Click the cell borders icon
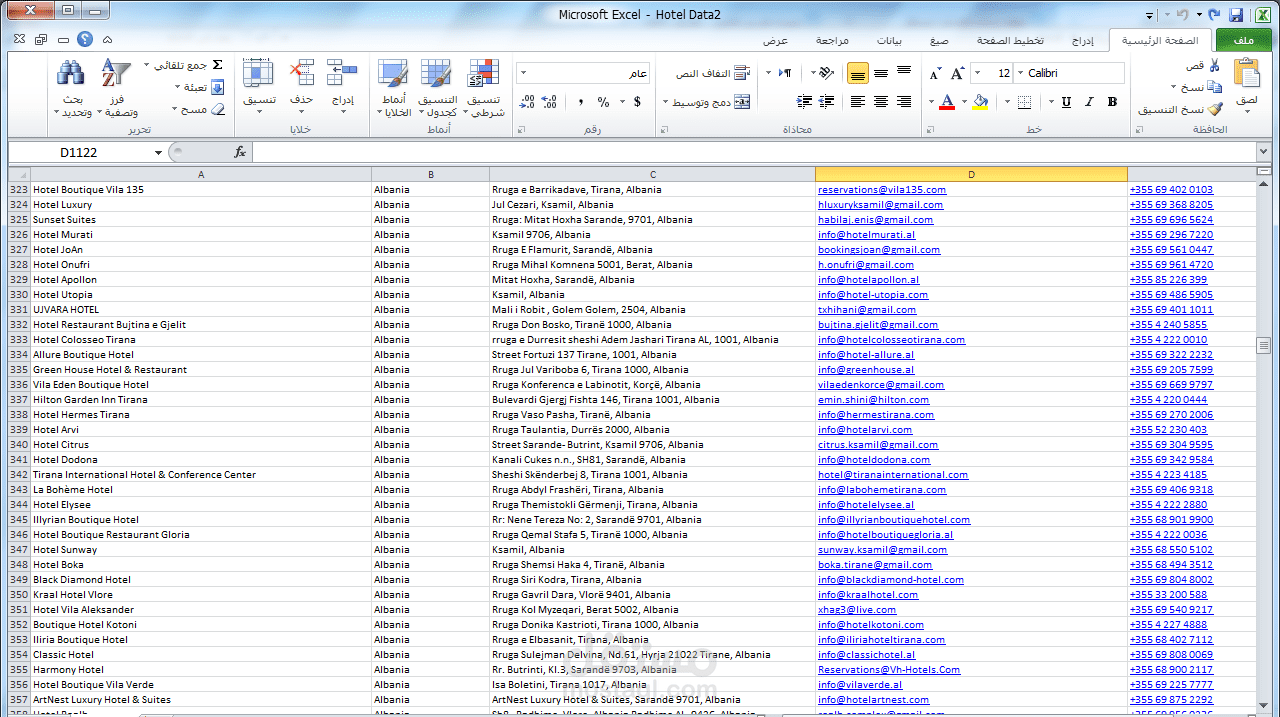This screenshot has height=717, width=1280. tap(1026, 102)
